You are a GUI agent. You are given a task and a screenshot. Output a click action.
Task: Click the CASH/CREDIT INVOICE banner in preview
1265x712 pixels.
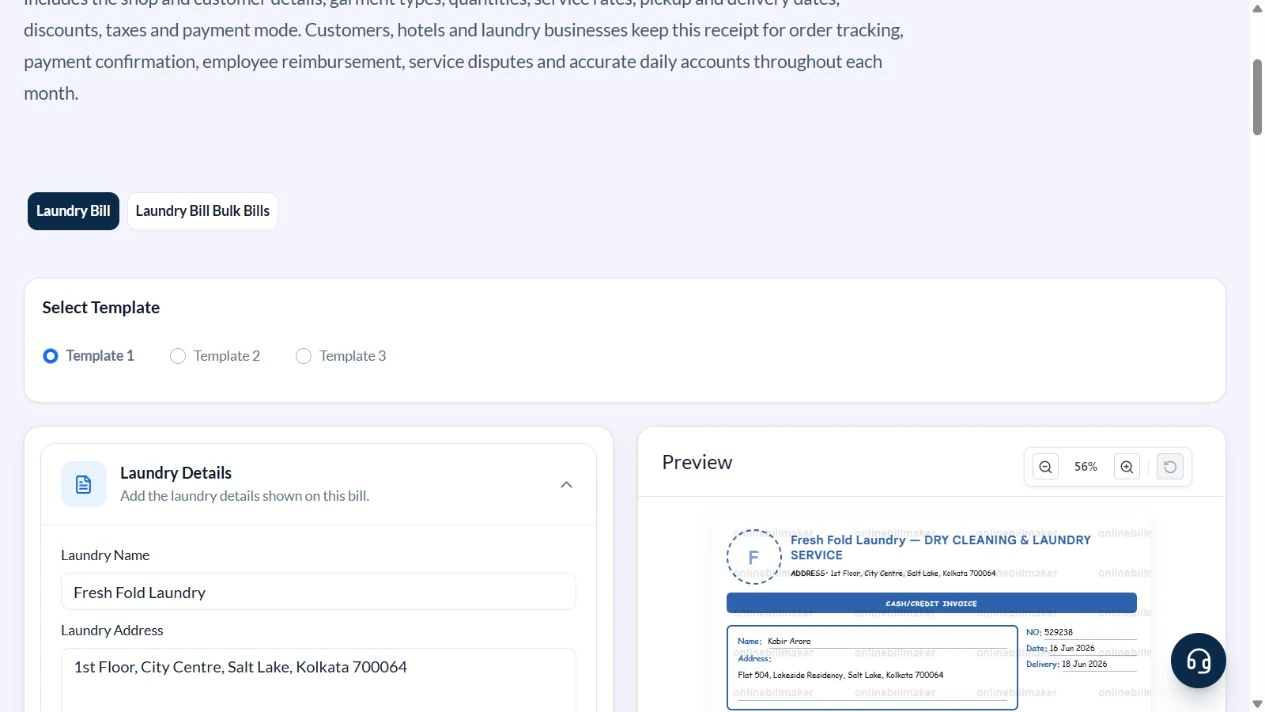[x=931, y=603]
